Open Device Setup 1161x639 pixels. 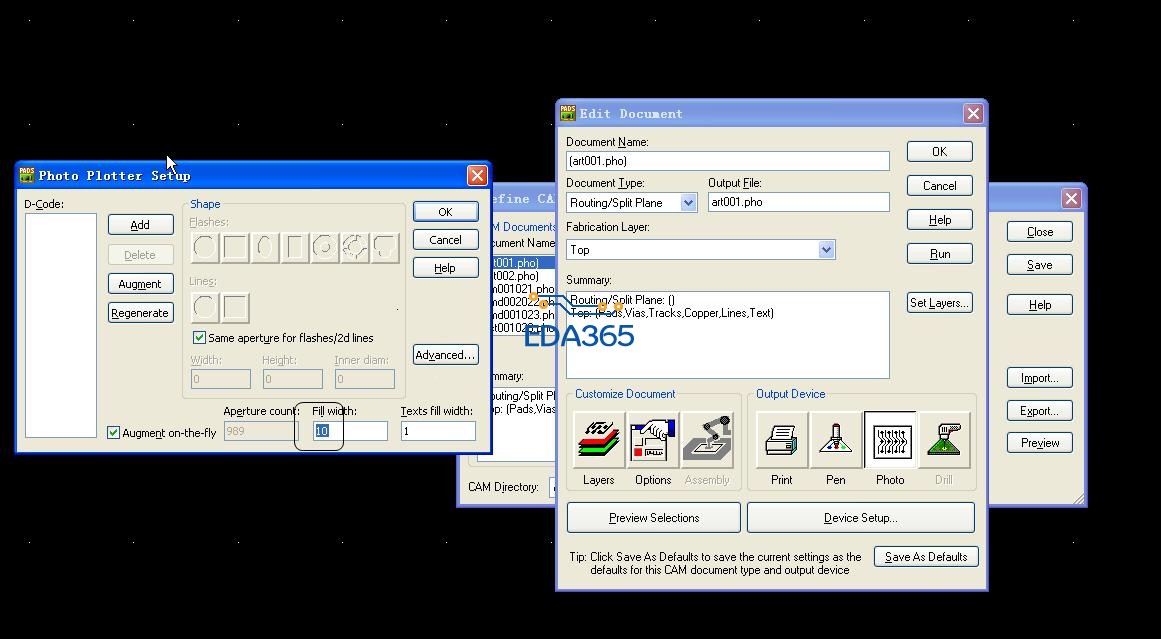tap(860, 518)
